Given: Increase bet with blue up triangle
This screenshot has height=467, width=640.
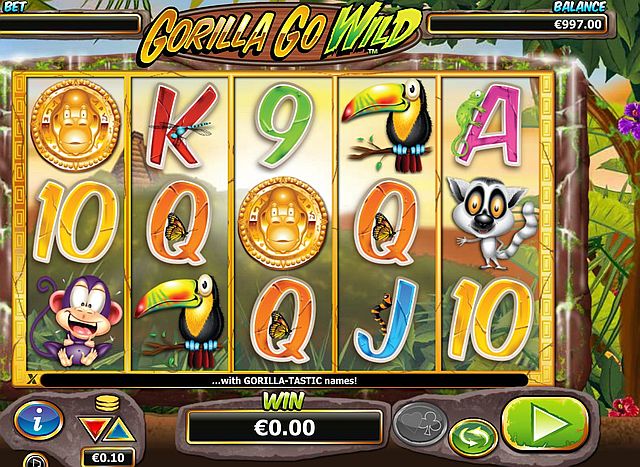Looking at the screenshot, I should click(119, 429).
